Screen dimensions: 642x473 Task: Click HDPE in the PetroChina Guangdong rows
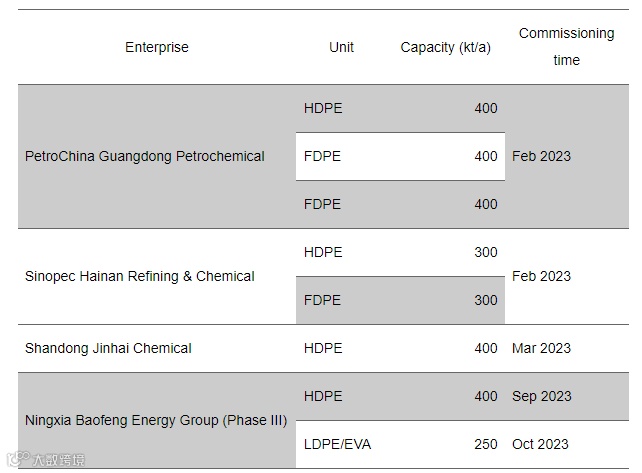[x=323, y=108]
